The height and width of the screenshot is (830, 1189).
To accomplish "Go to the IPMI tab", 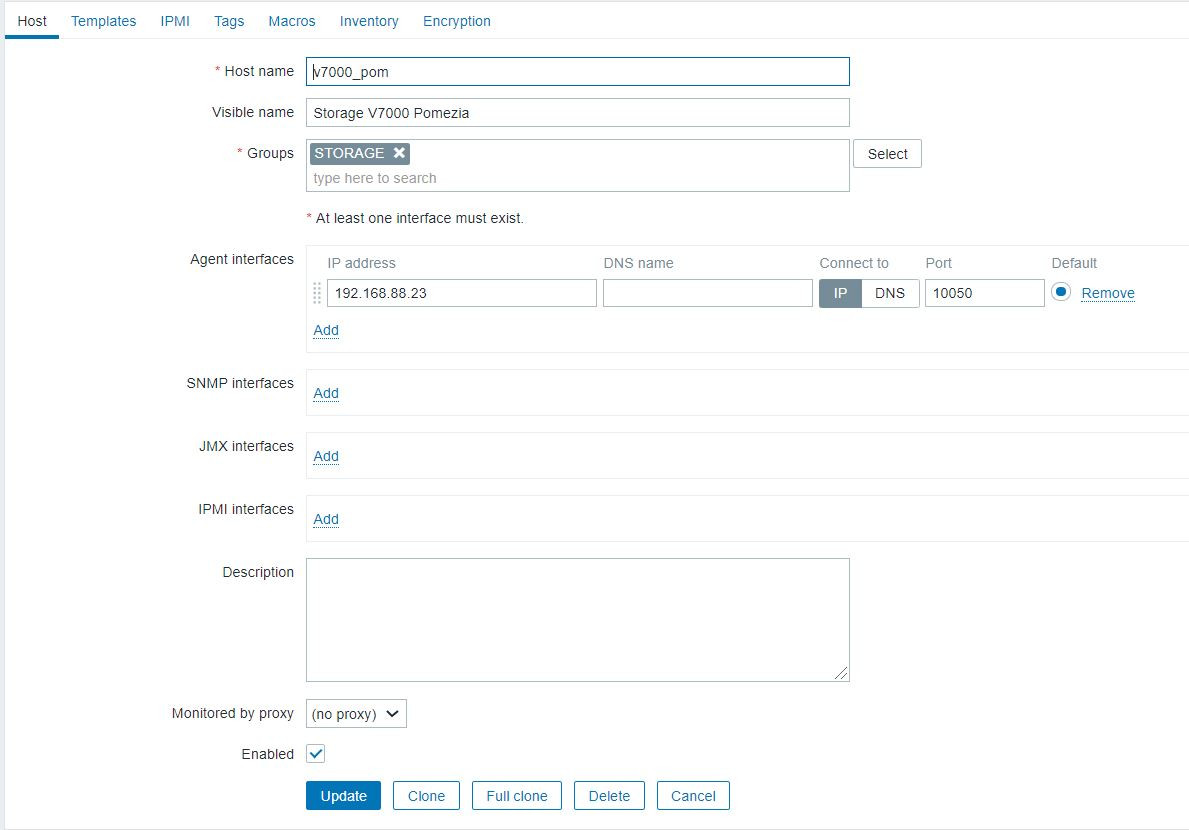I will tap(175, 21).
